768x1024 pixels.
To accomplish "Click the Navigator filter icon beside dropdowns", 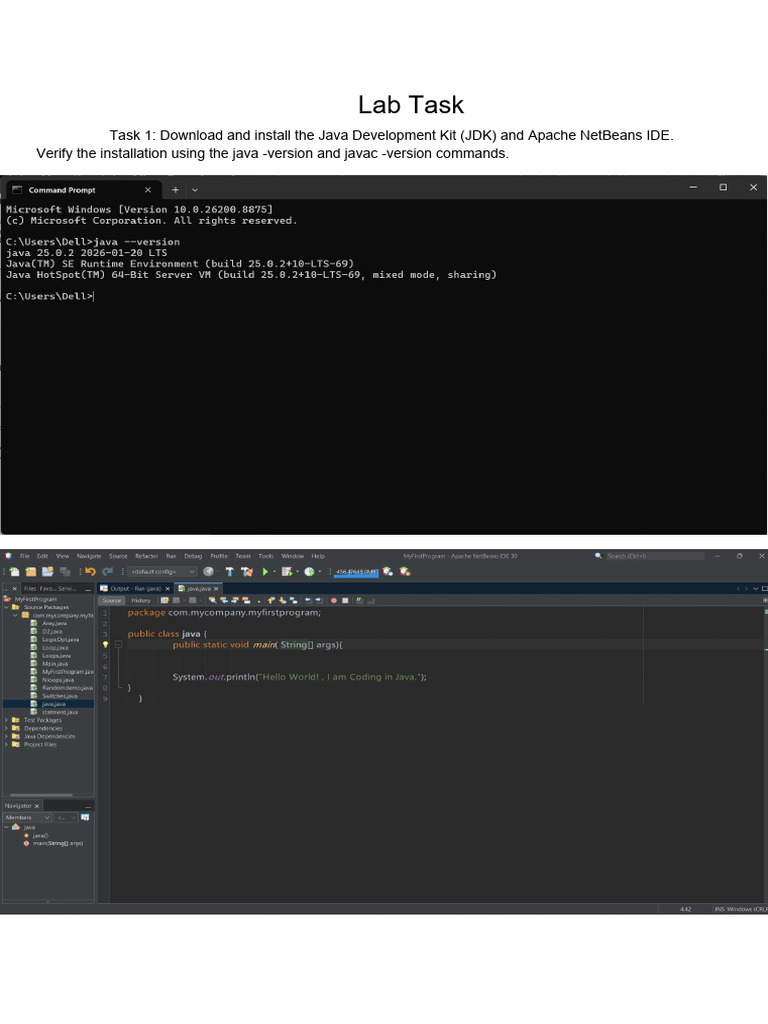I will 85,817.
